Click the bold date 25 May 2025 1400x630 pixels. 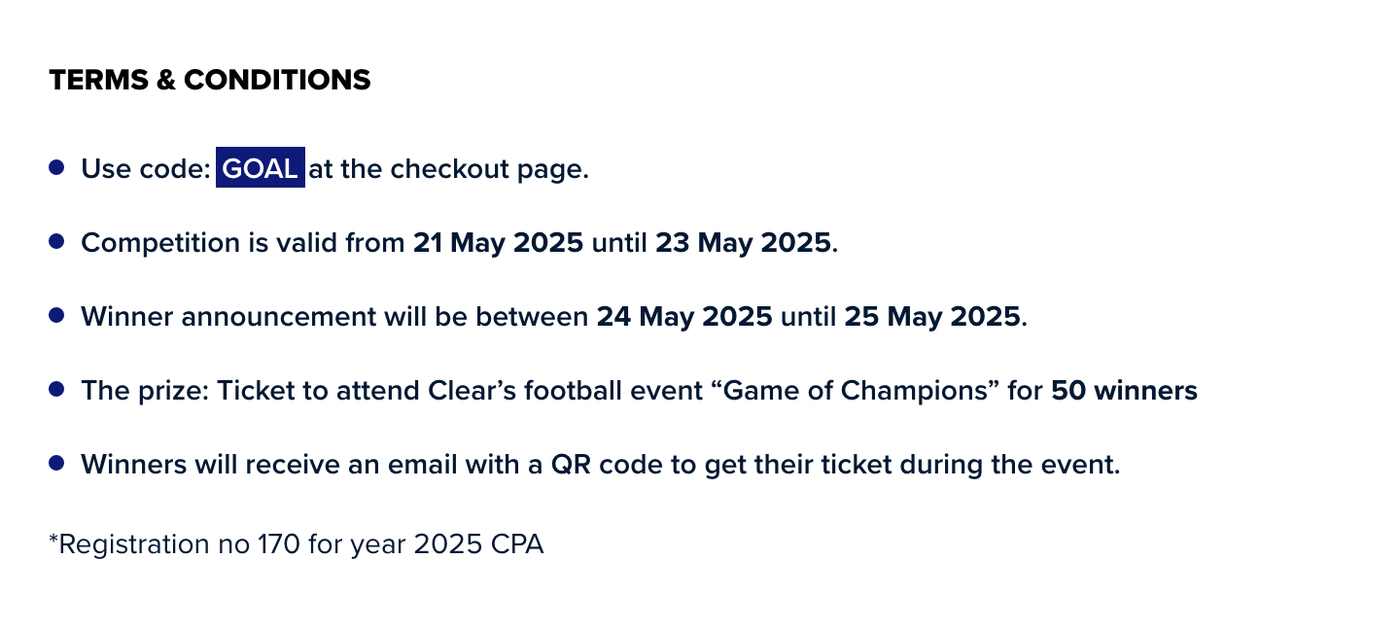click(x=932, y=317)
